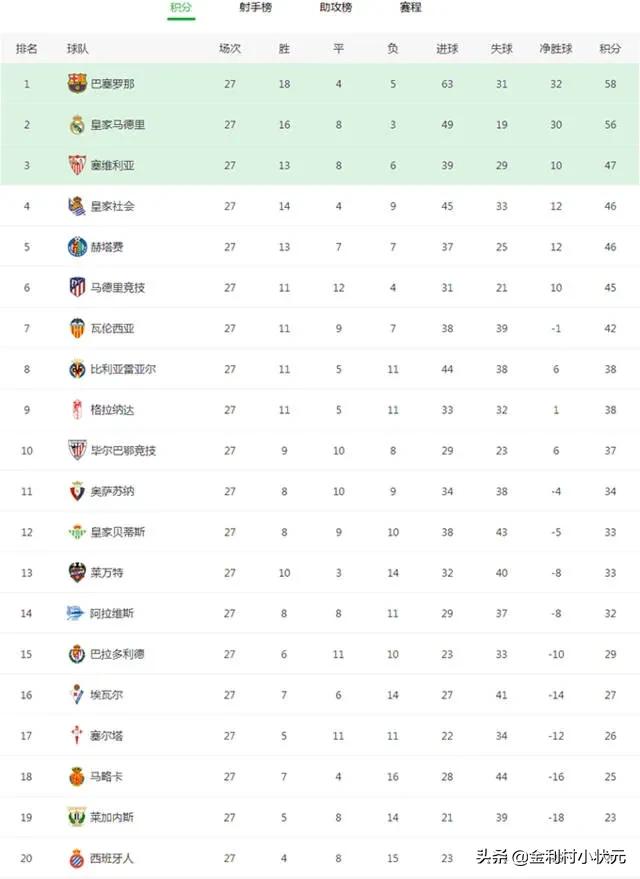
Task: Click the Getafe club badge
Action: [x=77, y=247]
